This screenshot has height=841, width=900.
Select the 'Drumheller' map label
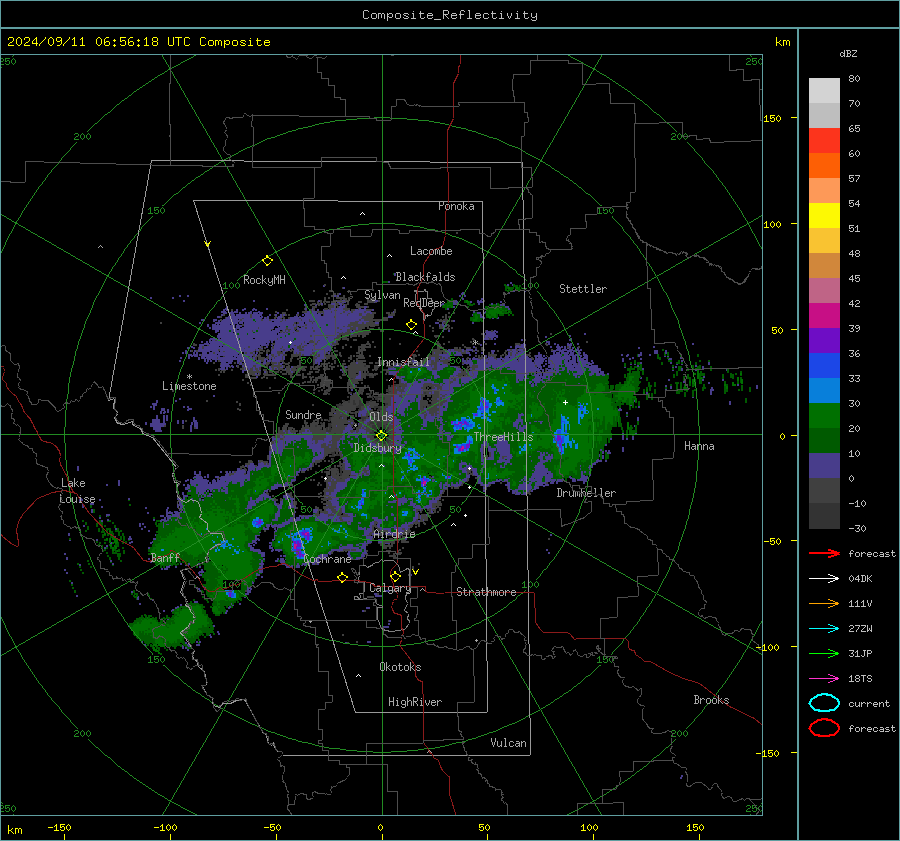[x=586, y=493]
